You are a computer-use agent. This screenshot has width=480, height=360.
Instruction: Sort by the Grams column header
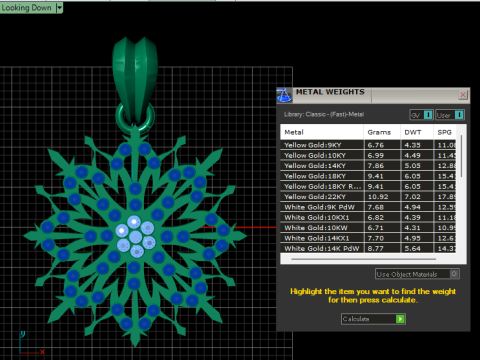[x=382, y=132]
